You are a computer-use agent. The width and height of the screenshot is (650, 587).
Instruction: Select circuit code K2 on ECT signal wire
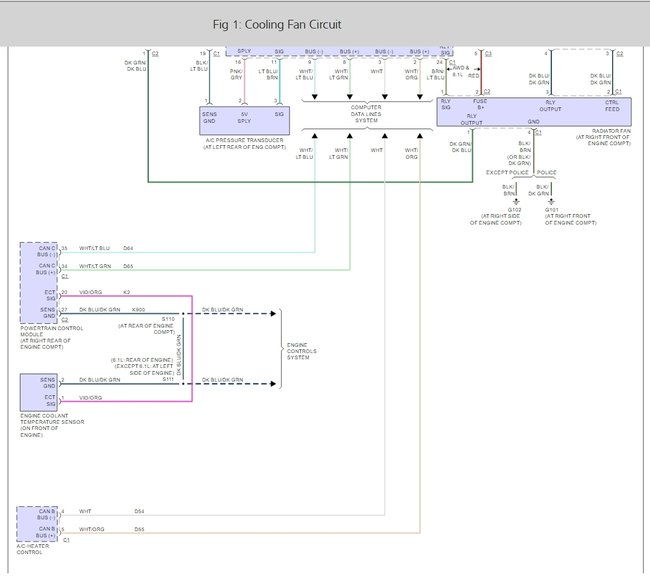pos(126,292)
